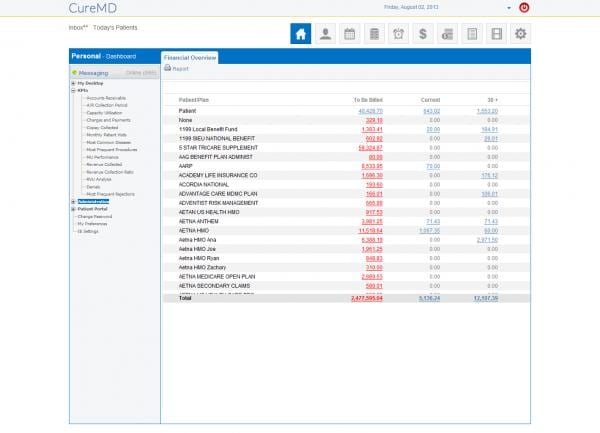Click the 30+ column header

492,100
